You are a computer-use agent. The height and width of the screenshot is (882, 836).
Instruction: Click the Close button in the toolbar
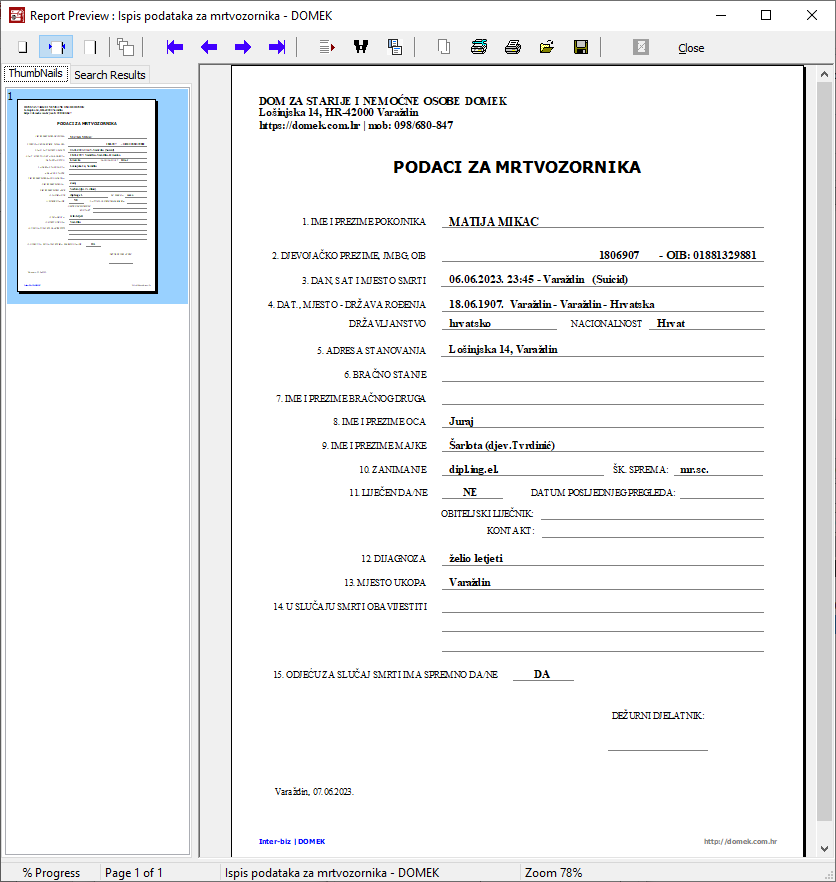[690, 48]
